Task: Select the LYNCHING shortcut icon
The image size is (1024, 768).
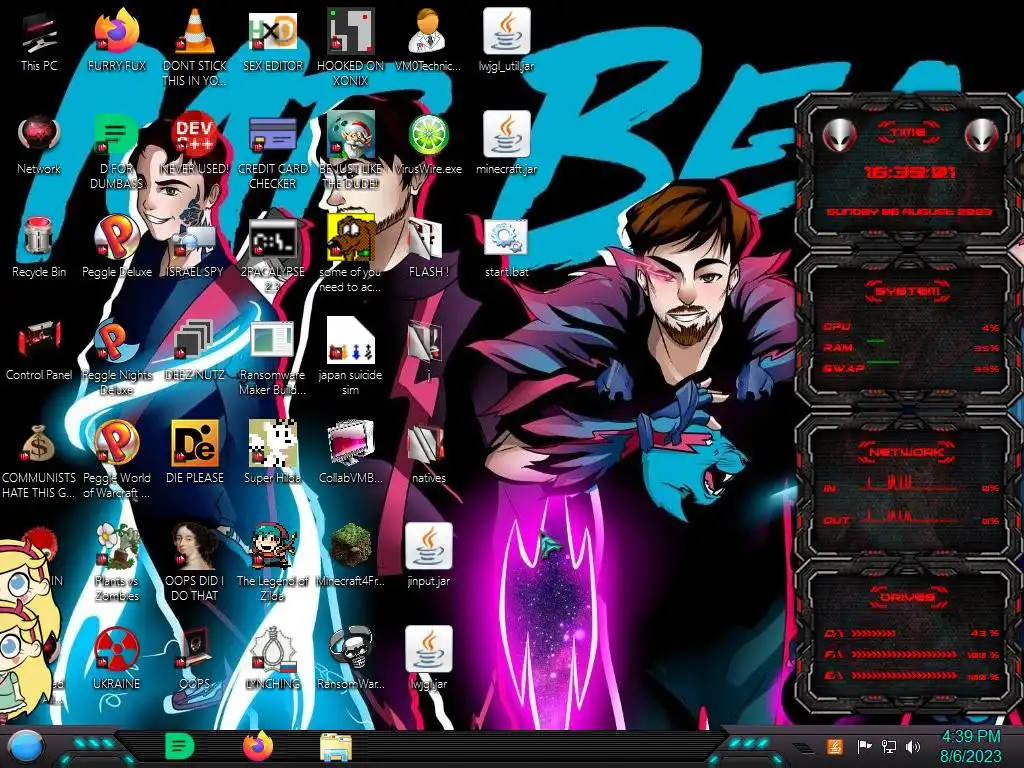Action: (x=273, y=660)
